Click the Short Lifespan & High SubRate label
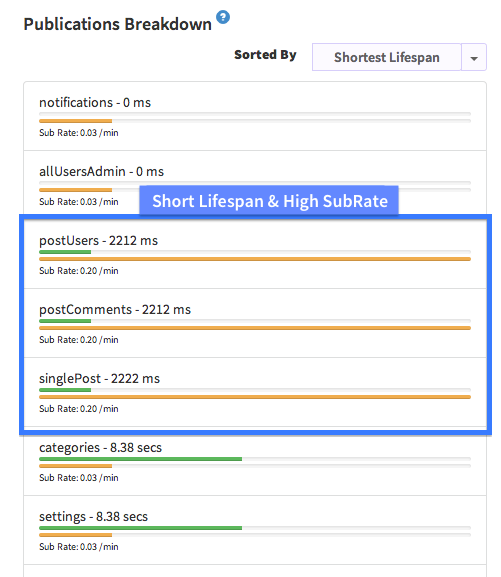The height and width of the screenshot is (577, 501). pyautogui.click(x=269, y=201)
